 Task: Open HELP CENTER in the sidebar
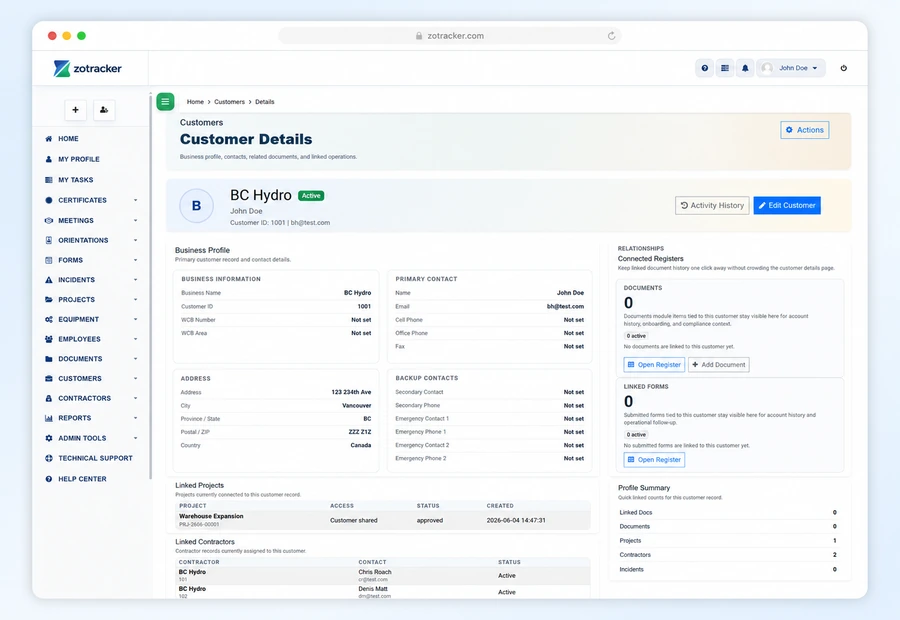(x=82, y=479)
